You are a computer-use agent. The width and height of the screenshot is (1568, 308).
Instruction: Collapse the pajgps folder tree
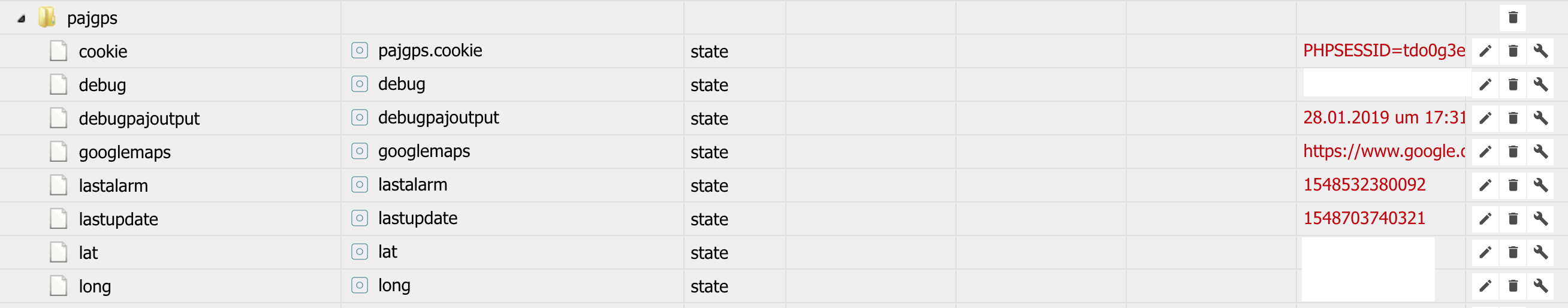pos(22,19)
